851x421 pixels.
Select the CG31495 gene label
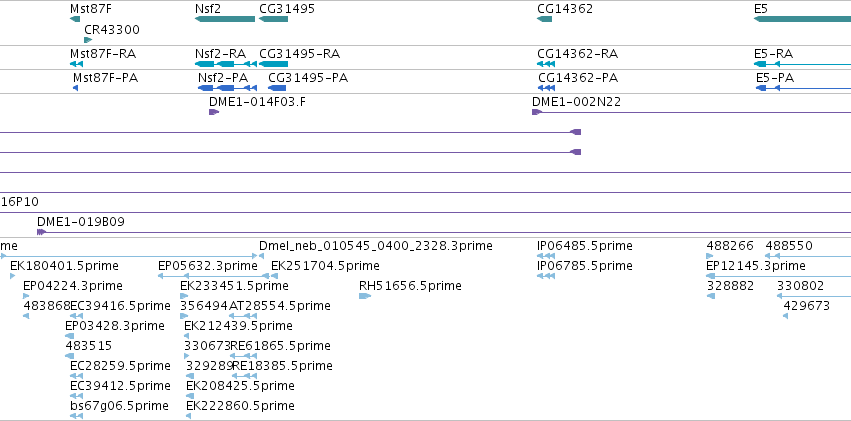click(x=287, y=9)
